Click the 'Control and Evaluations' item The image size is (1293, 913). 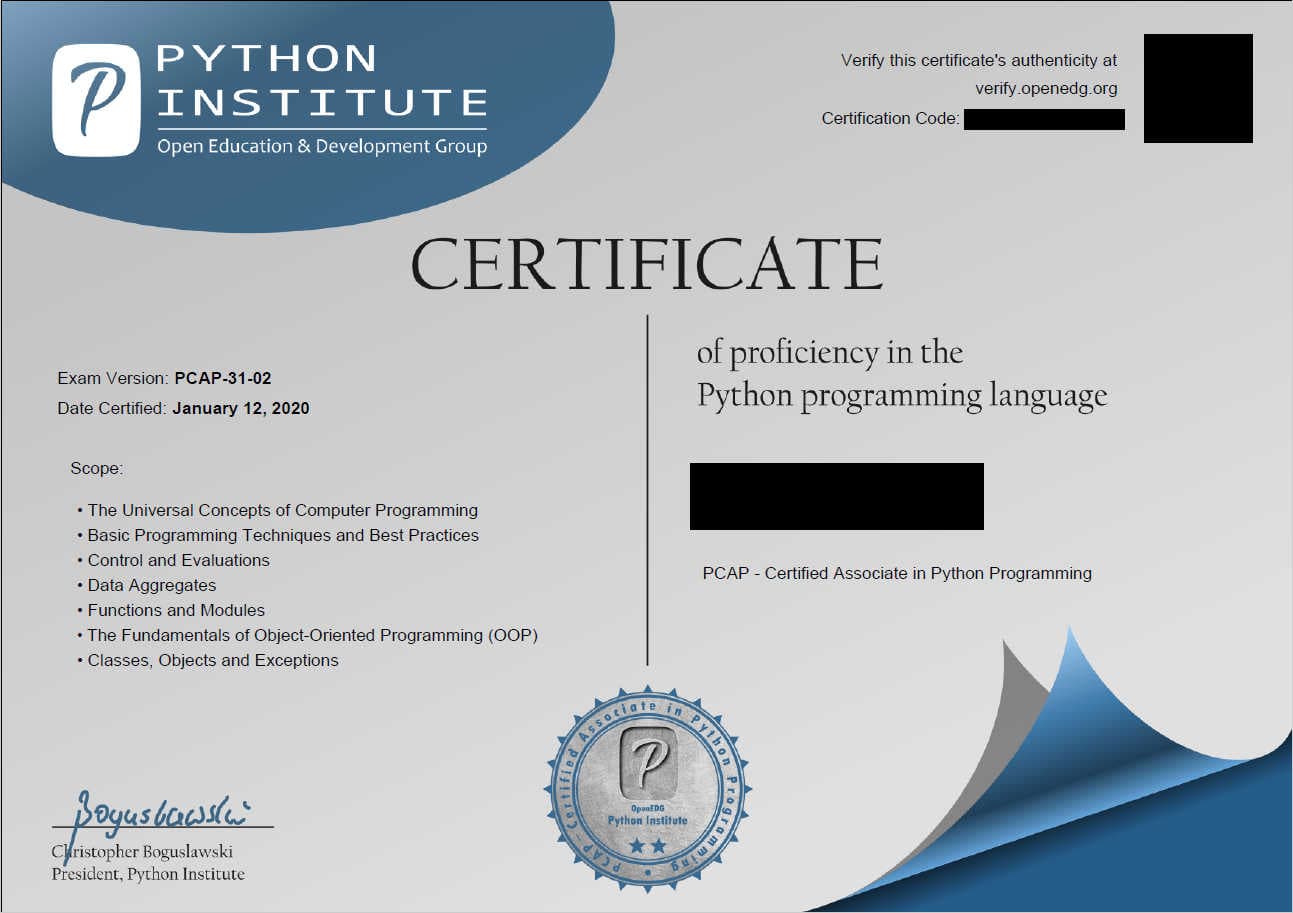pos(179,560)
